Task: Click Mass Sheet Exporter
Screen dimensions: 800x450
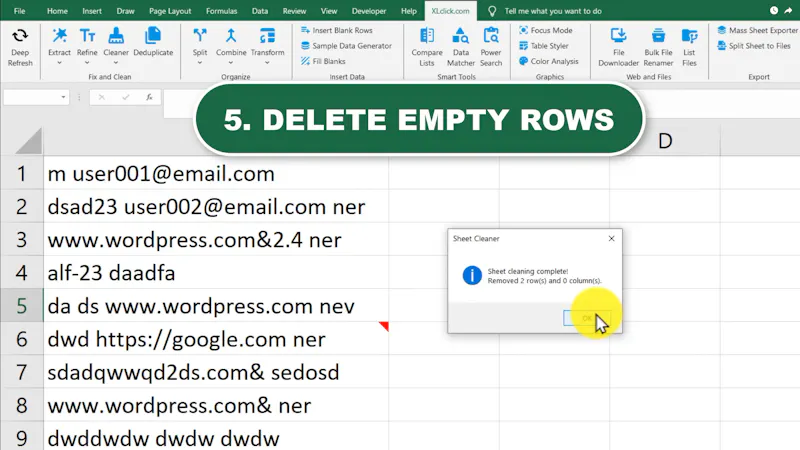Action: pos(758,30)
